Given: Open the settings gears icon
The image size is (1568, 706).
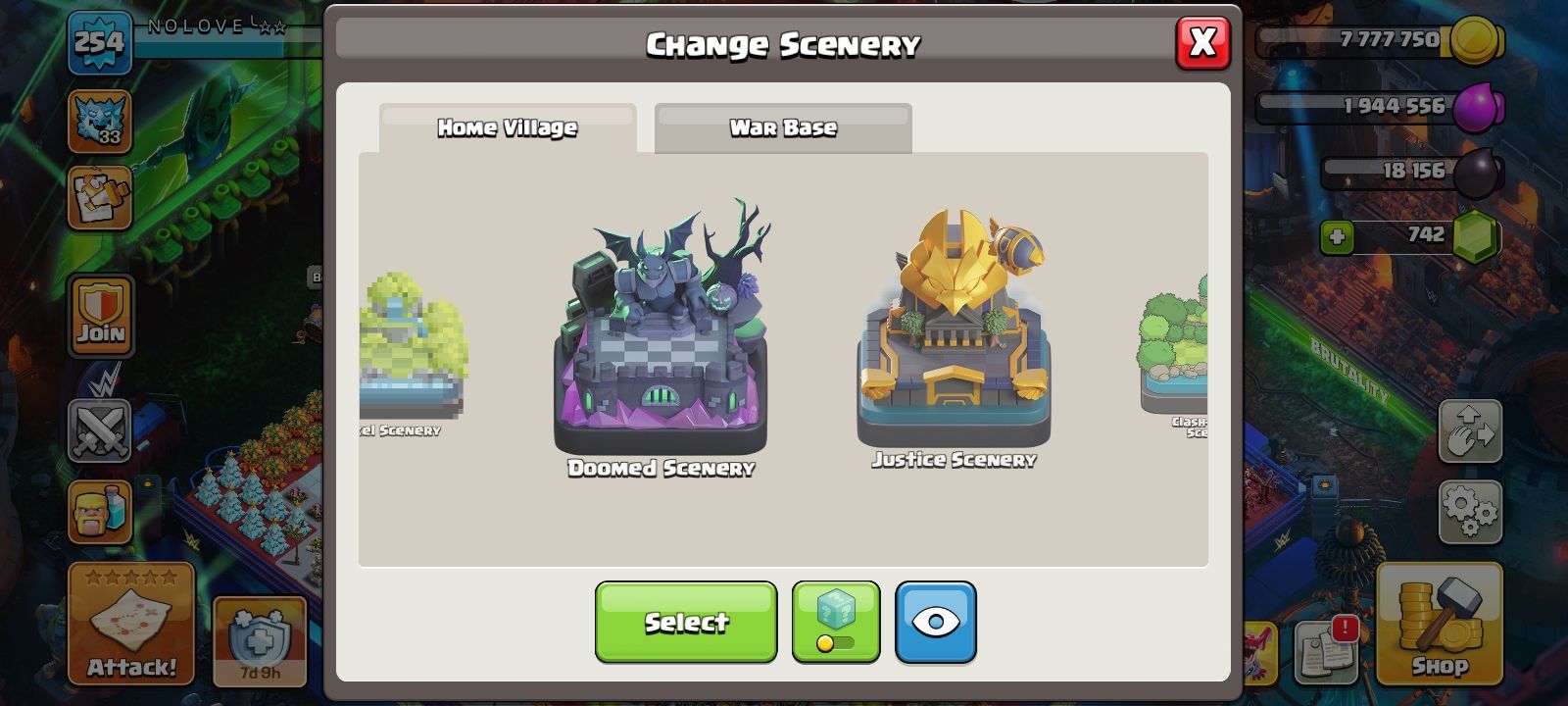Looking at the screenshot, I should click(1470, 512).
